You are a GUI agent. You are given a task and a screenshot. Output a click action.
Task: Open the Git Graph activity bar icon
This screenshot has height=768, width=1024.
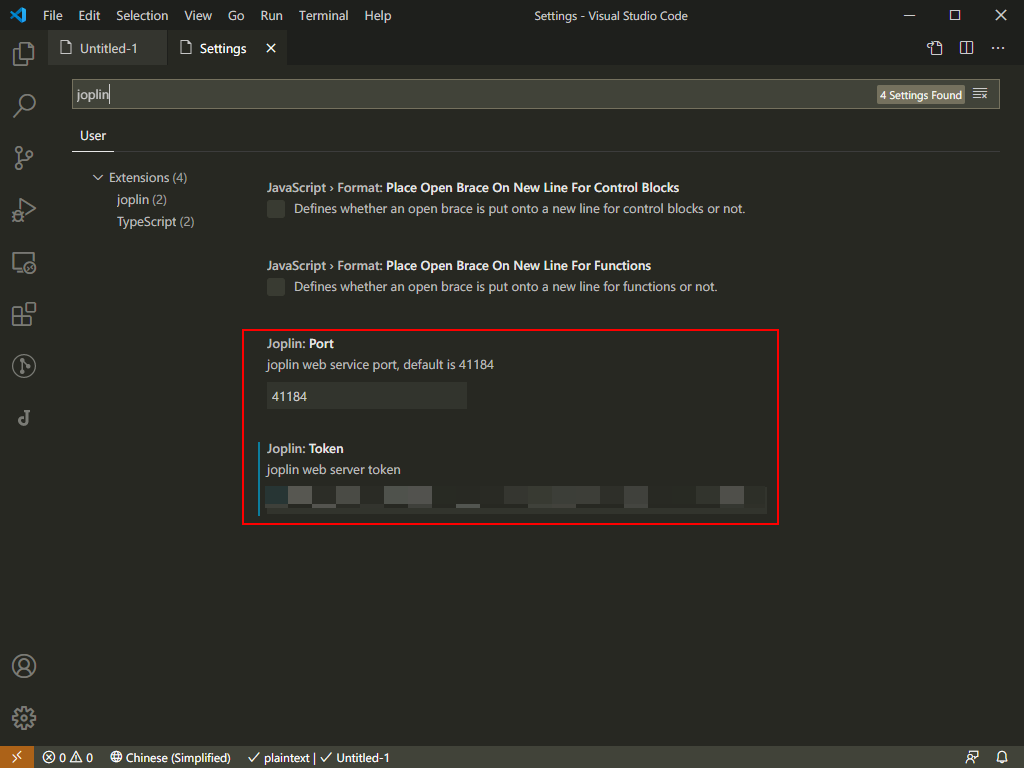[24, 366]
